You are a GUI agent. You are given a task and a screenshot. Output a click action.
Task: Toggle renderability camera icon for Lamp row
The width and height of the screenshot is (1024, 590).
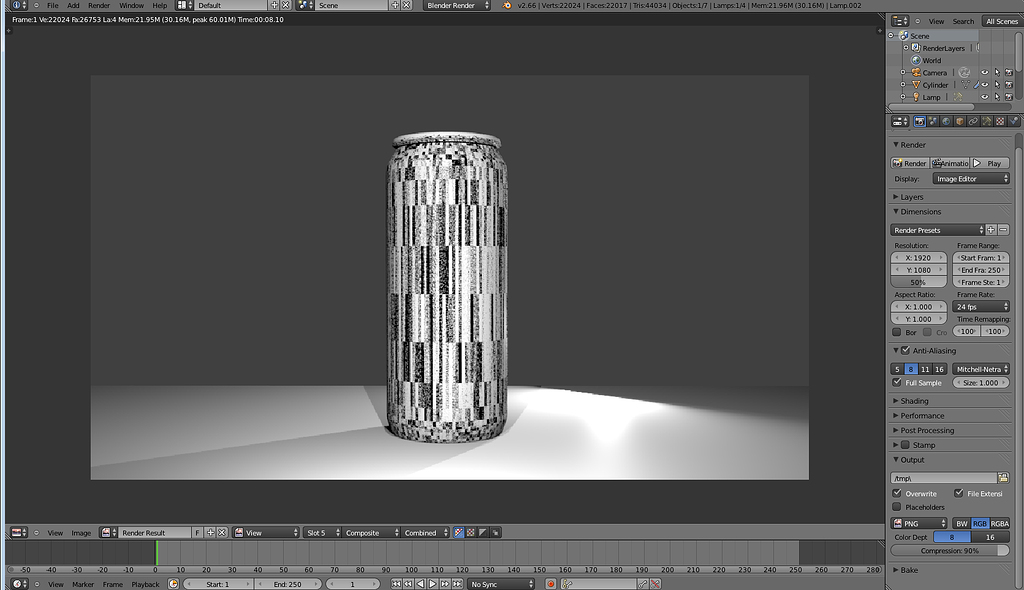pyautogui.click(x=1009, y=97)
